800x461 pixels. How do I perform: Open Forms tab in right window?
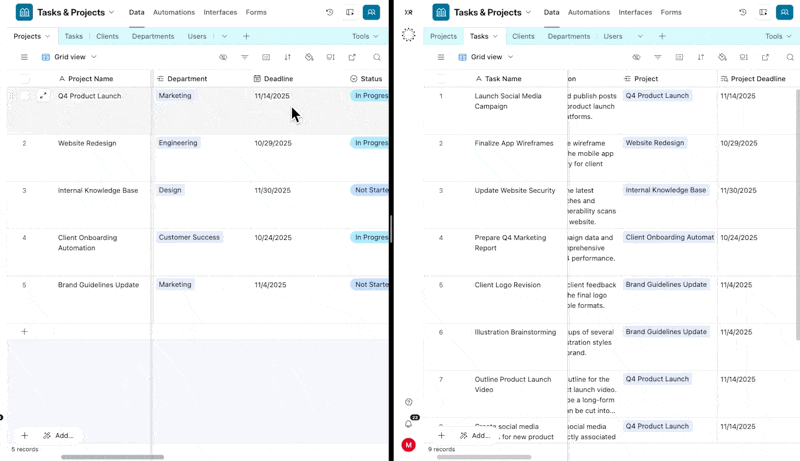coord(670,12)
